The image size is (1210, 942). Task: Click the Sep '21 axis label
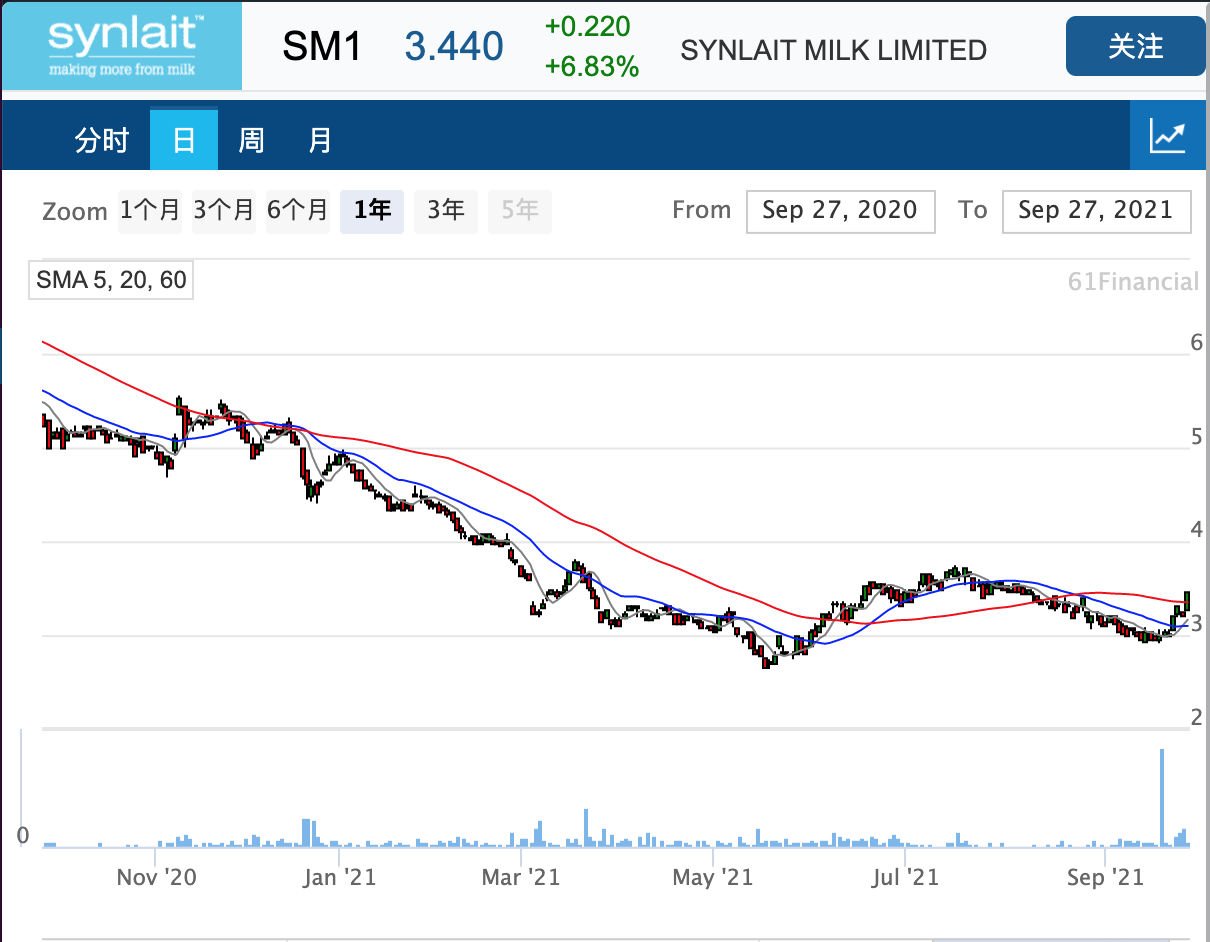(1105, 877)
